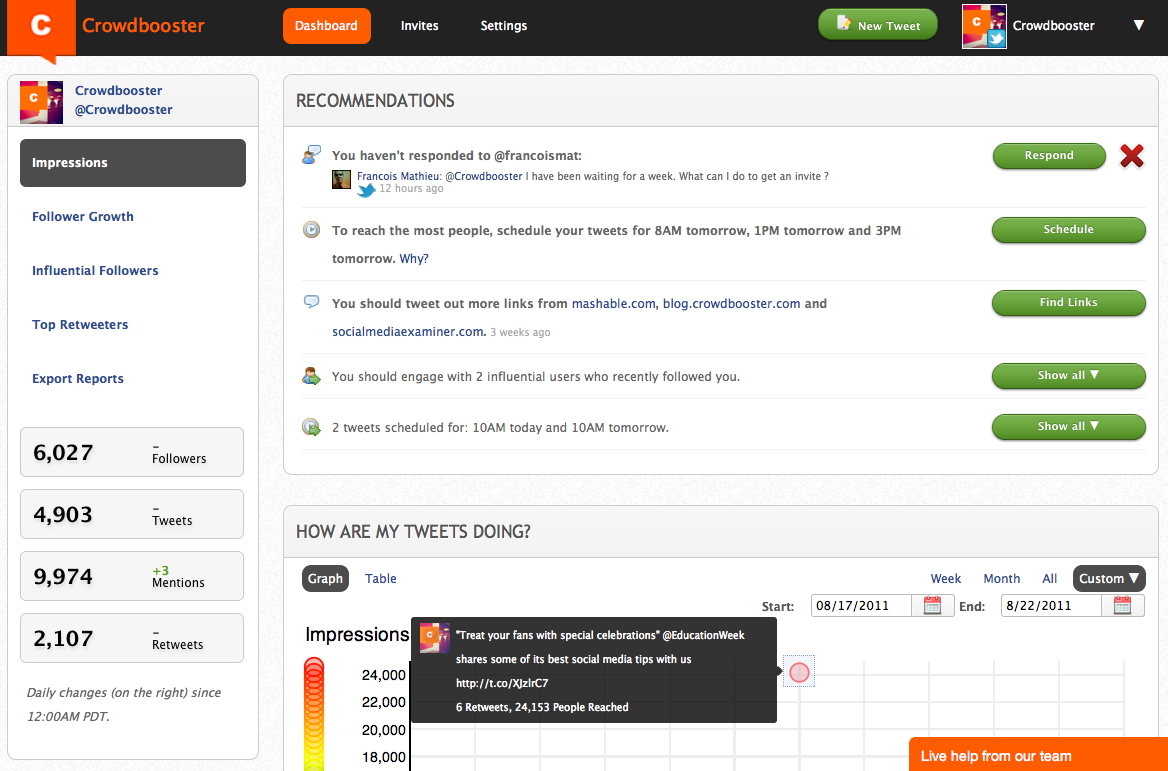Open the Settings tab

click(504, 25)
